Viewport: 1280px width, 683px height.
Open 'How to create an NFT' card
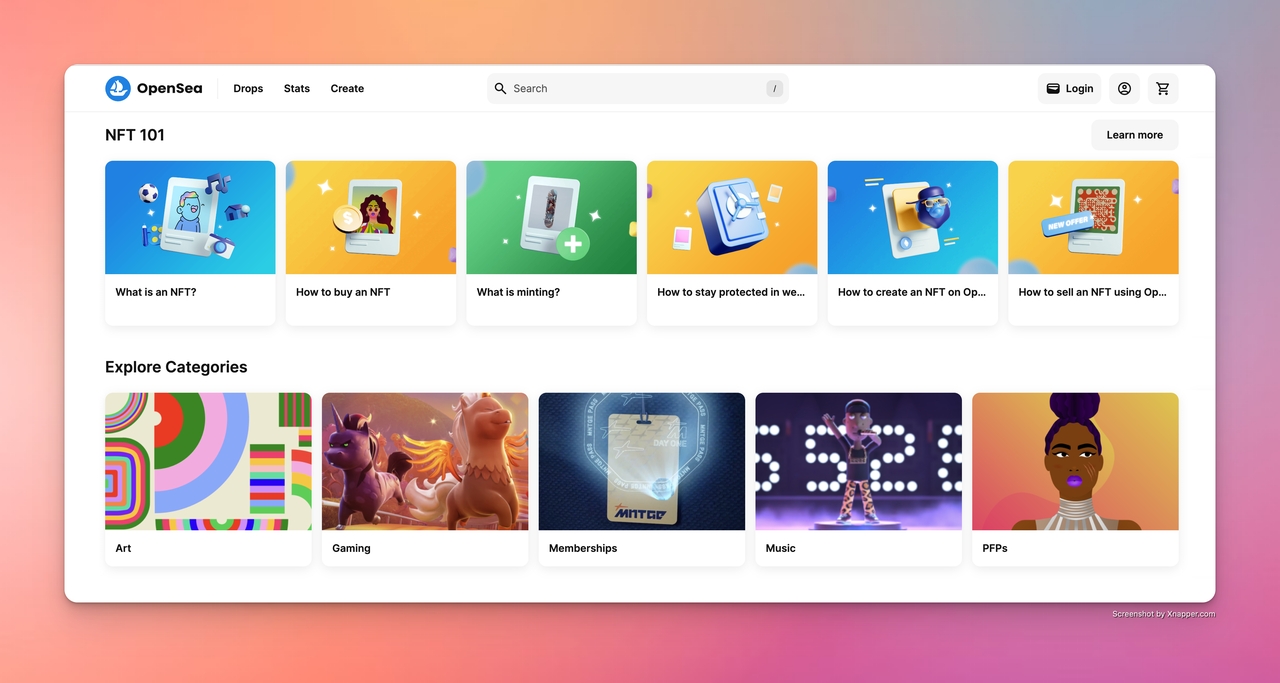tap(912, 242)
